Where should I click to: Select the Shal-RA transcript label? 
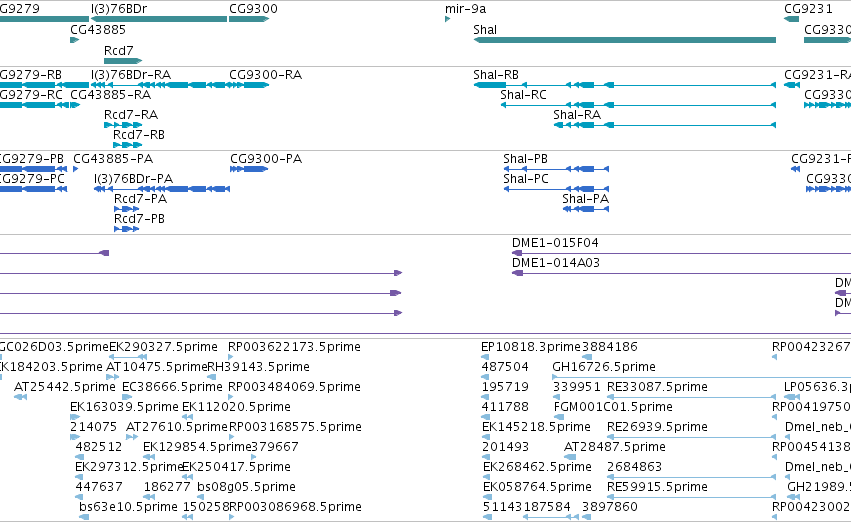[x=577, y=114]
